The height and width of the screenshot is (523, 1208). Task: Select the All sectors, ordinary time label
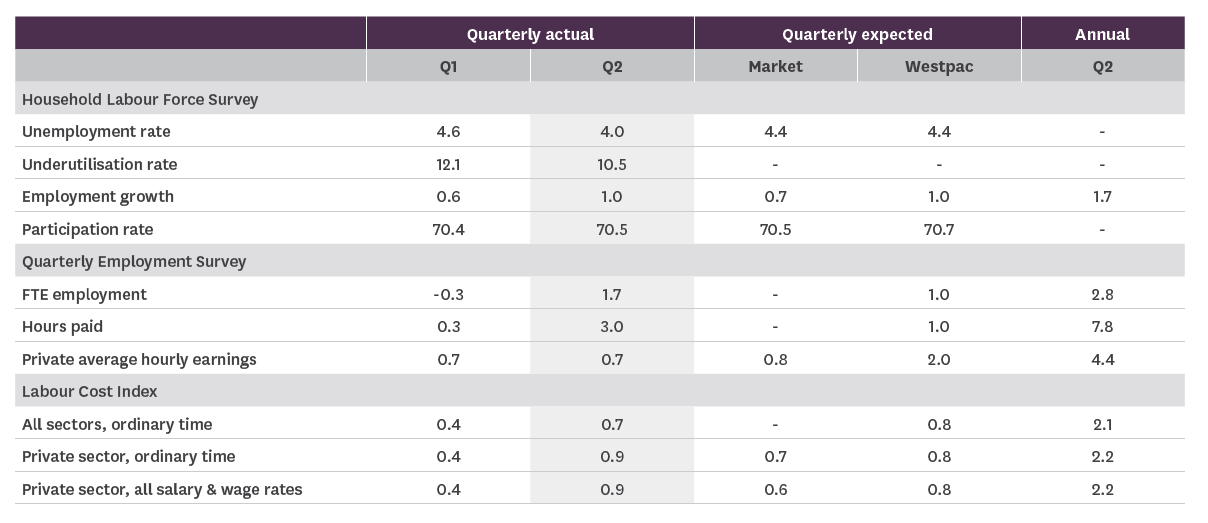point(117,424)
